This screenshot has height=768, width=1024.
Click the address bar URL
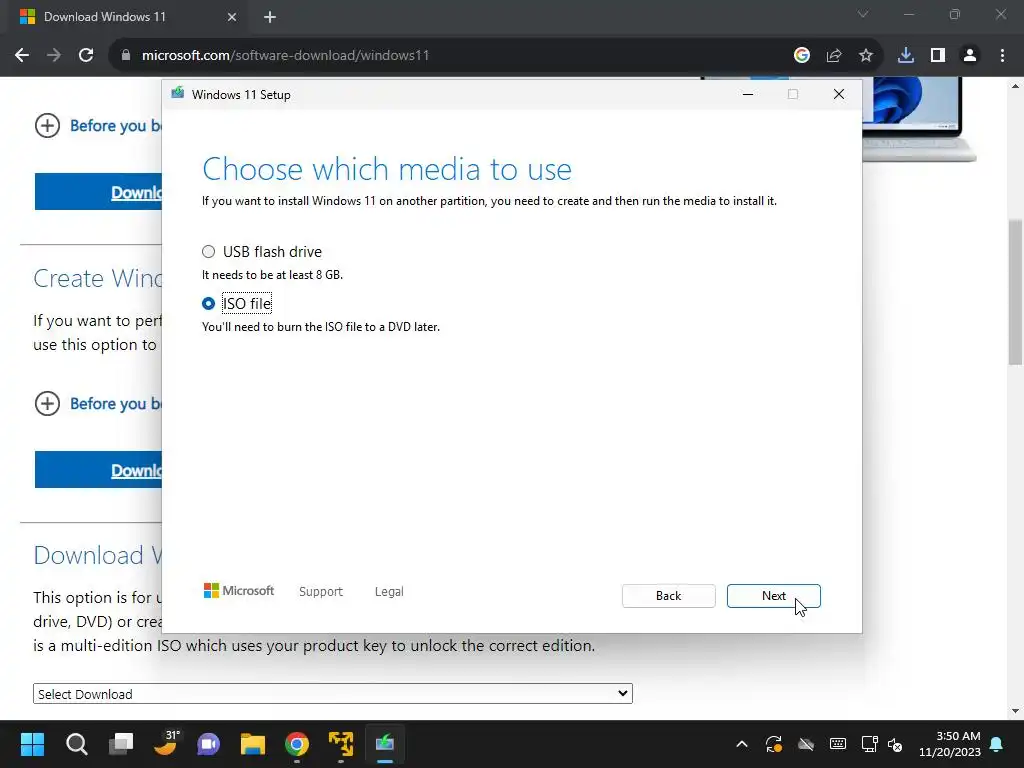click(285, 56)
